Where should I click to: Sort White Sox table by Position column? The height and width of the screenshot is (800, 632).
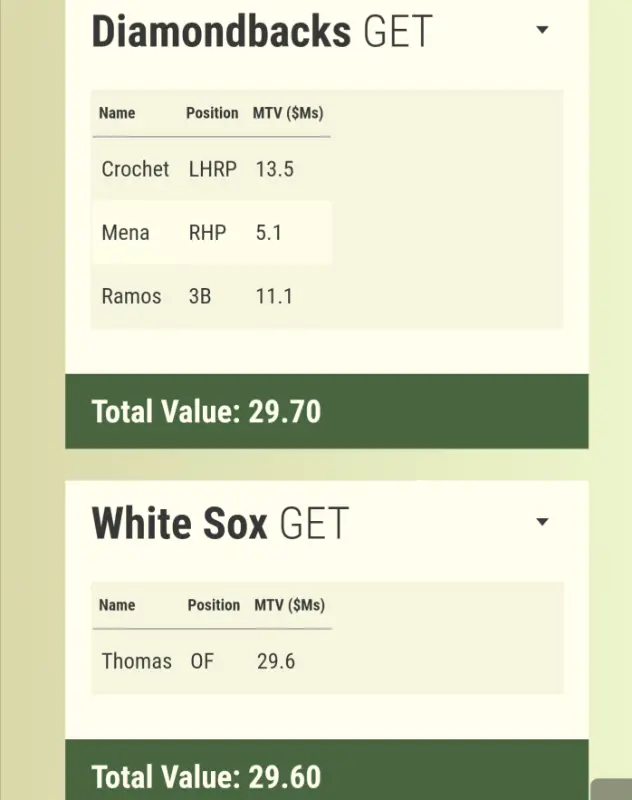coord(213,605)
